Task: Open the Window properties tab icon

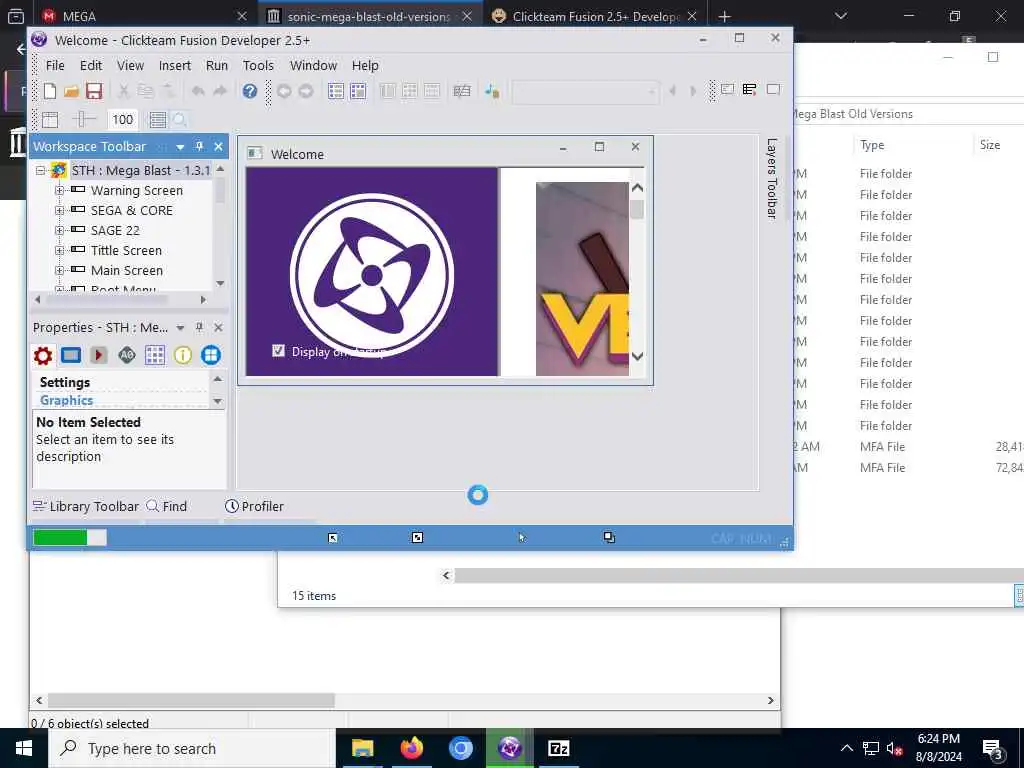Action: tap(71, 355)
